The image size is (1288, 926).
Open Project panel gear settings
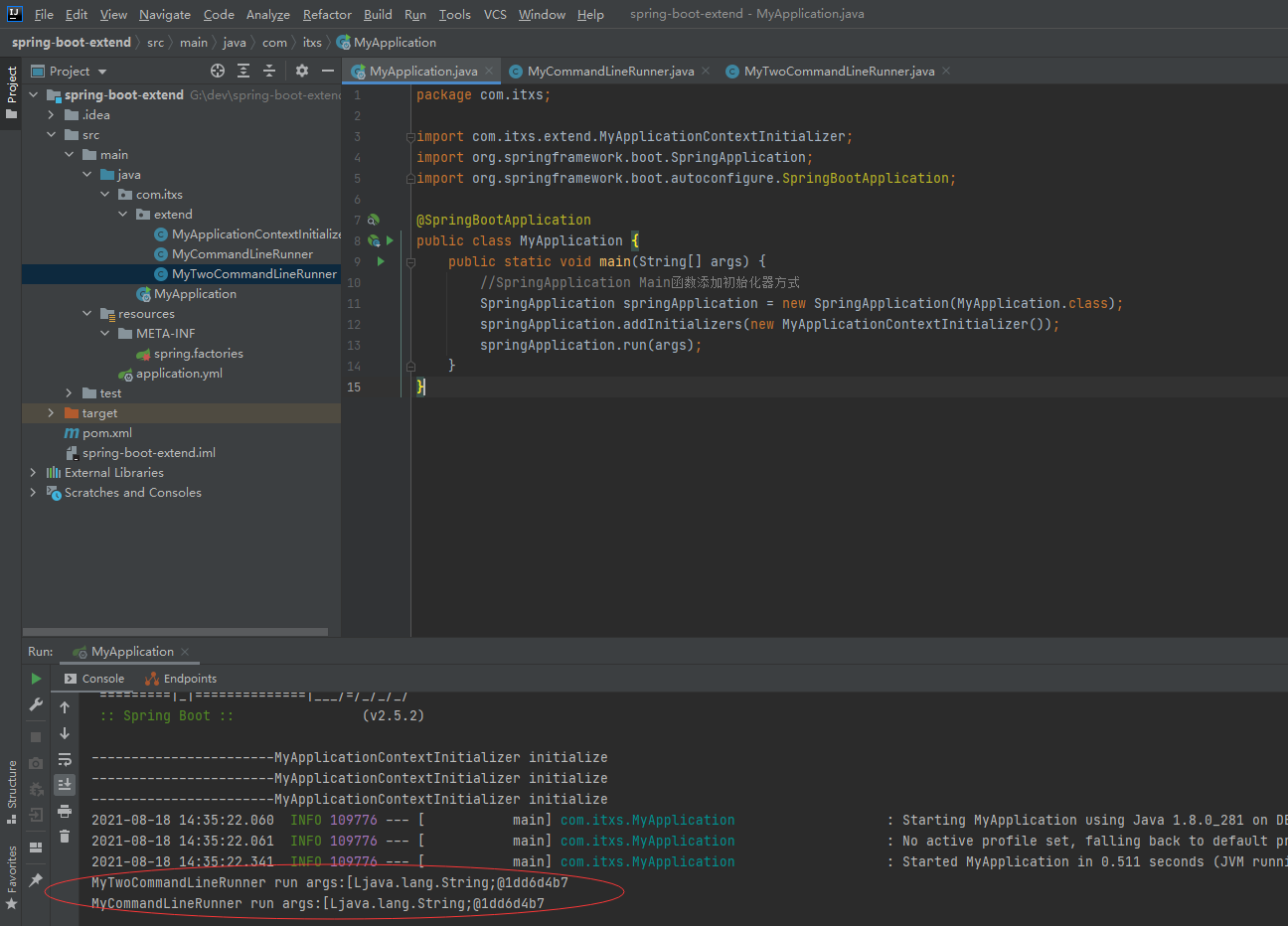pyautogui.click(x=302, y=71)
